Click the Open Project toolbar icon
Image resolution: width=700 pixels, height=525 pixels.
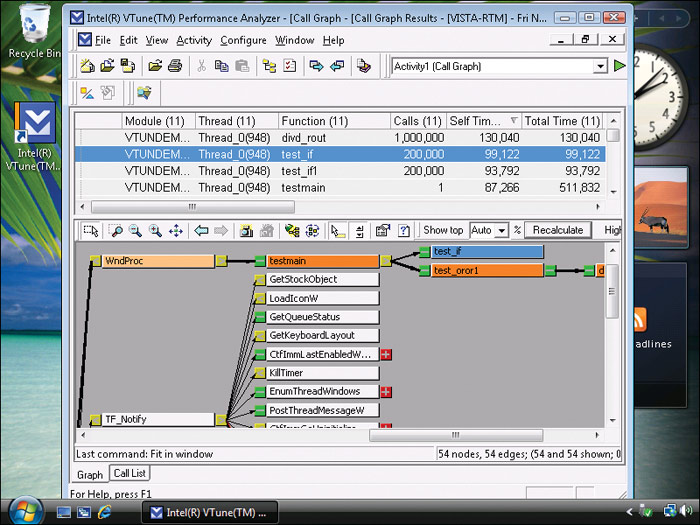pos(107,66)
